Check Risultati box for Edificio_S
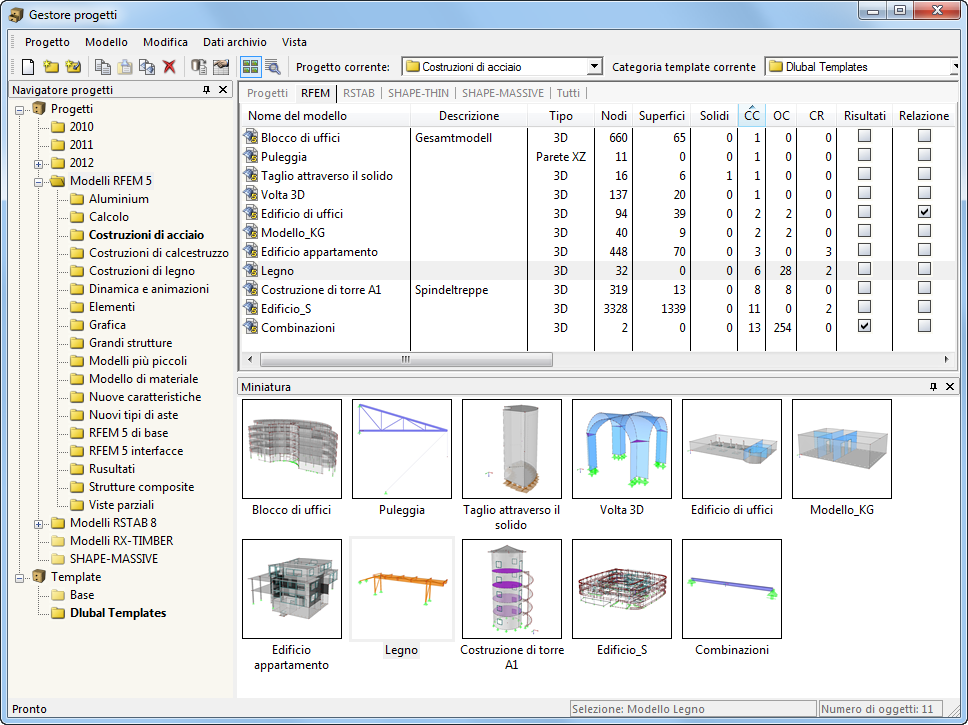This screenshot has height=725, width=968. pos(864,306)
